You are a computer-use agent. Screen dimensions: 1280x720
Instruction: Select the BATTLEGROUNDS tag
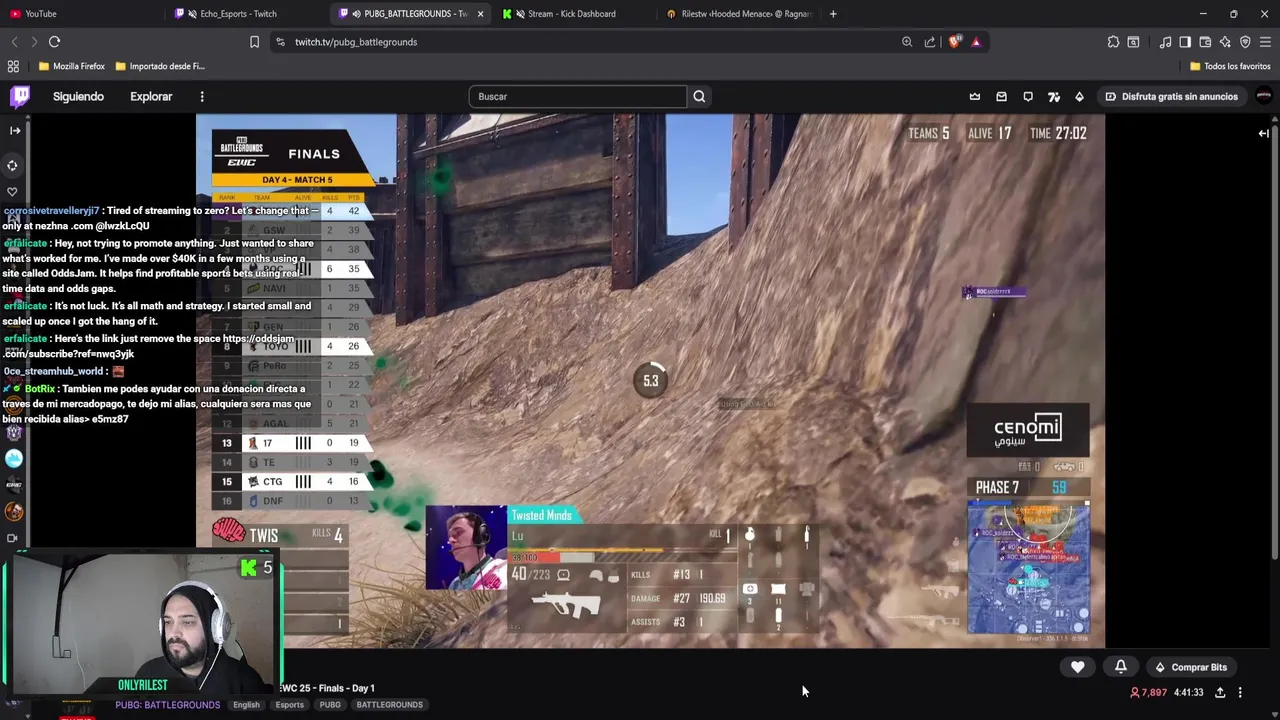pos(389,705)
